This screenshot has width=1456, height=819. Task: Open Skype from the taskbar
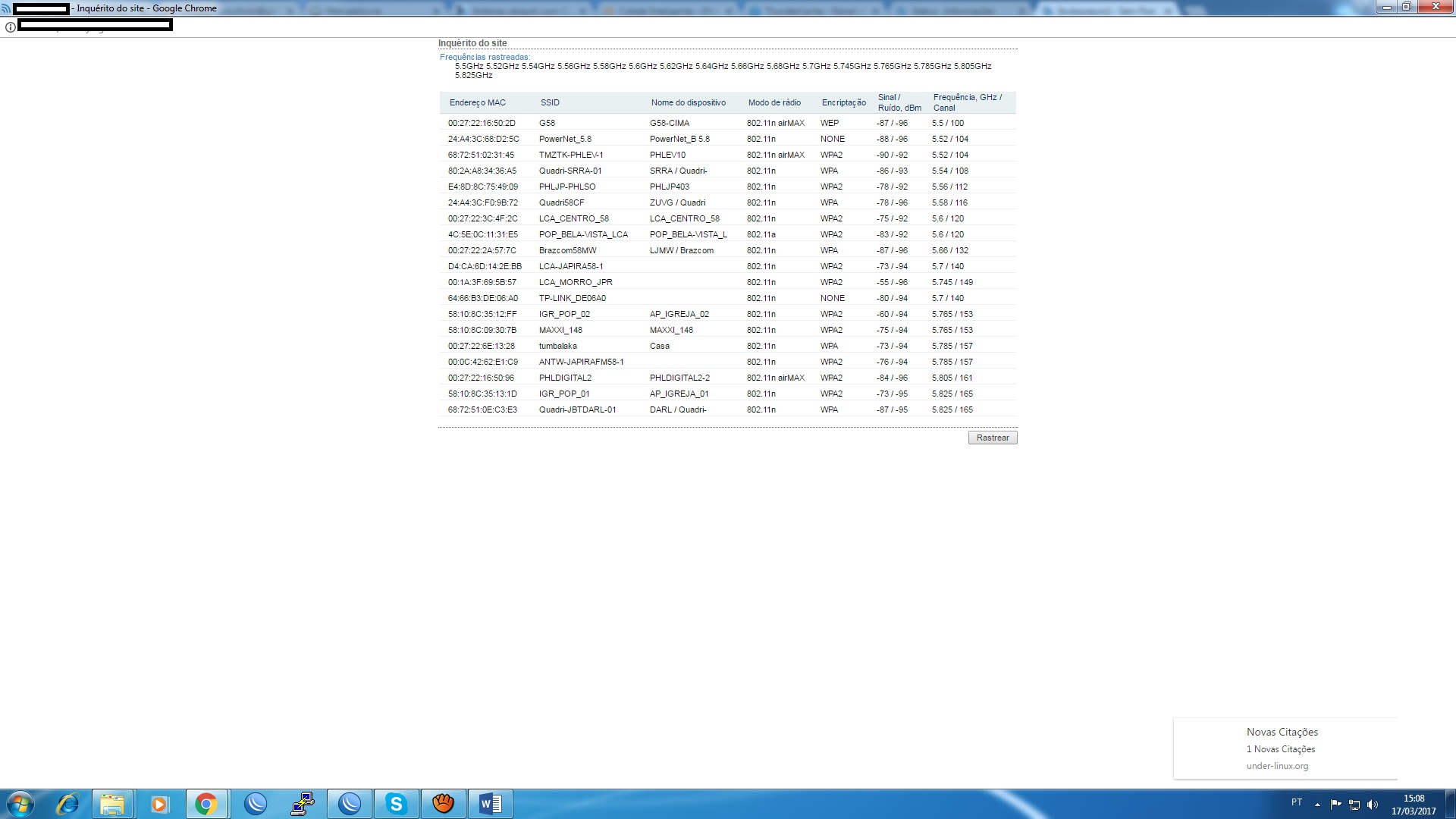pyautogui.click(x=396, y=804)
